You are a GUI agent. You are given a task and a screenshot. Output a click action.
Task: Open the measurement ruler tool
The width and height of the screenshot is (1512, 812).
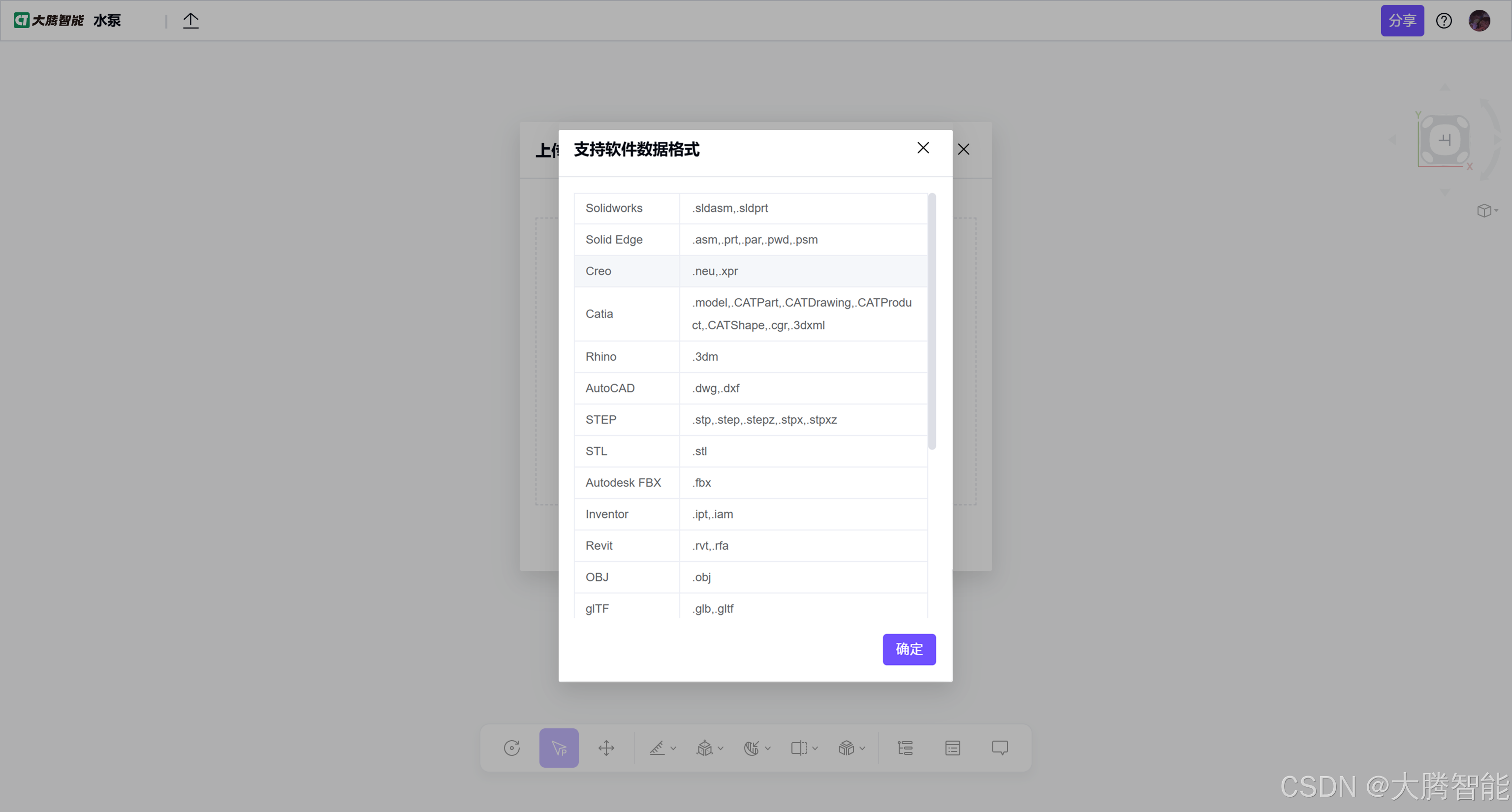point(657,748)
